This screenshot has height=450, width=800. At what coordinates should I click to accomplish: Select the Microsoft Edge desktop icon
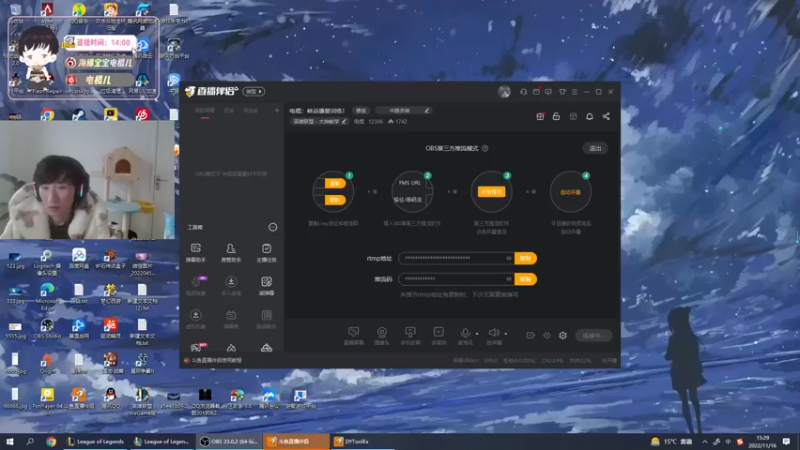click(47, 294)
